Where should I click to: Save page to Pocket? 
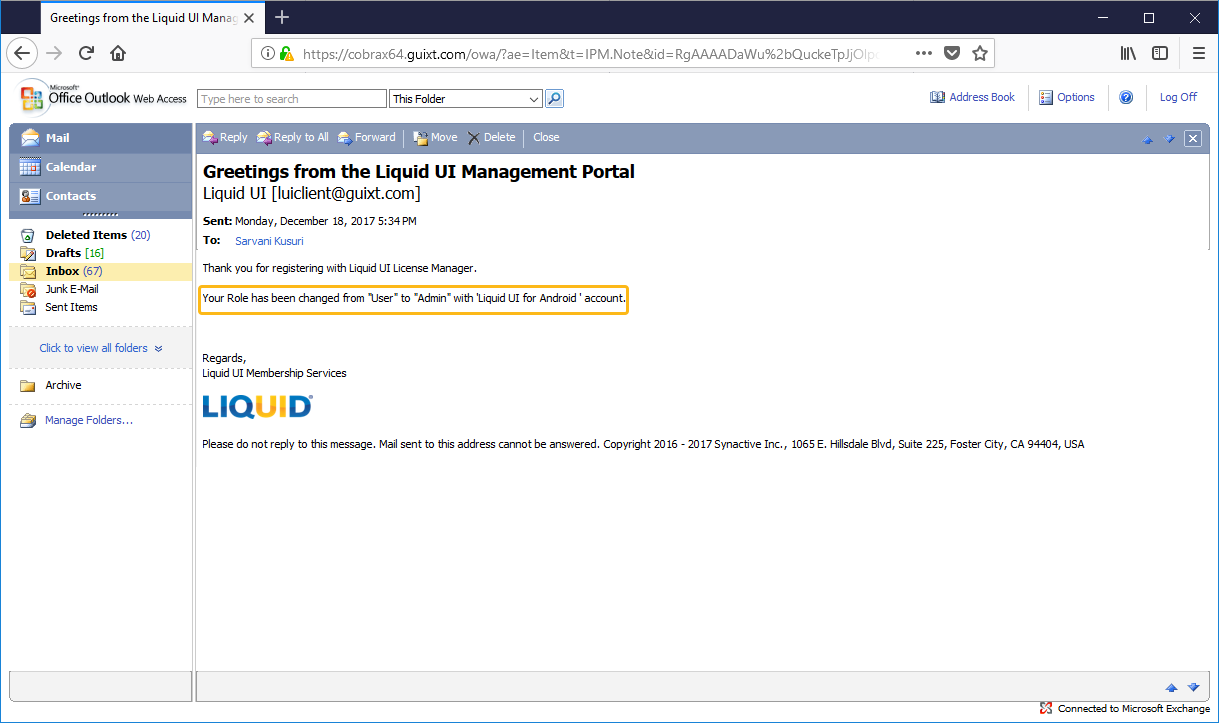pyautogui.click(x=952, y=53)
